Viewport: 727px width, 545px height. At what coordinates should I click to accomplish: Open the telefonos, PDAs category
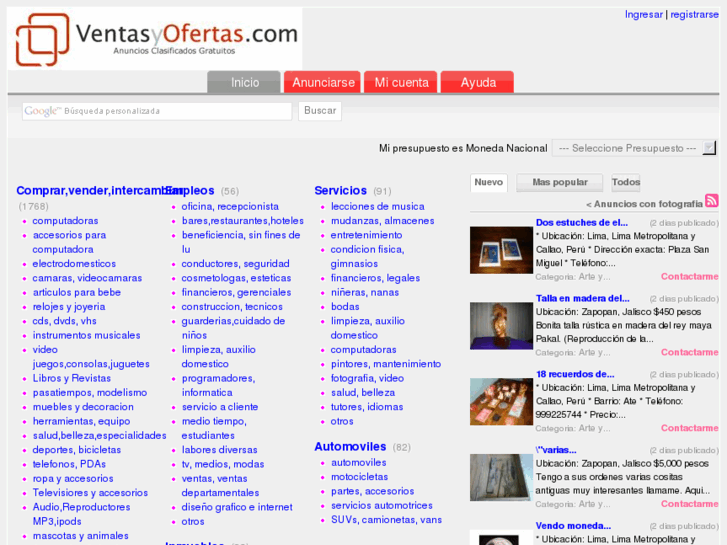[69, 464]
